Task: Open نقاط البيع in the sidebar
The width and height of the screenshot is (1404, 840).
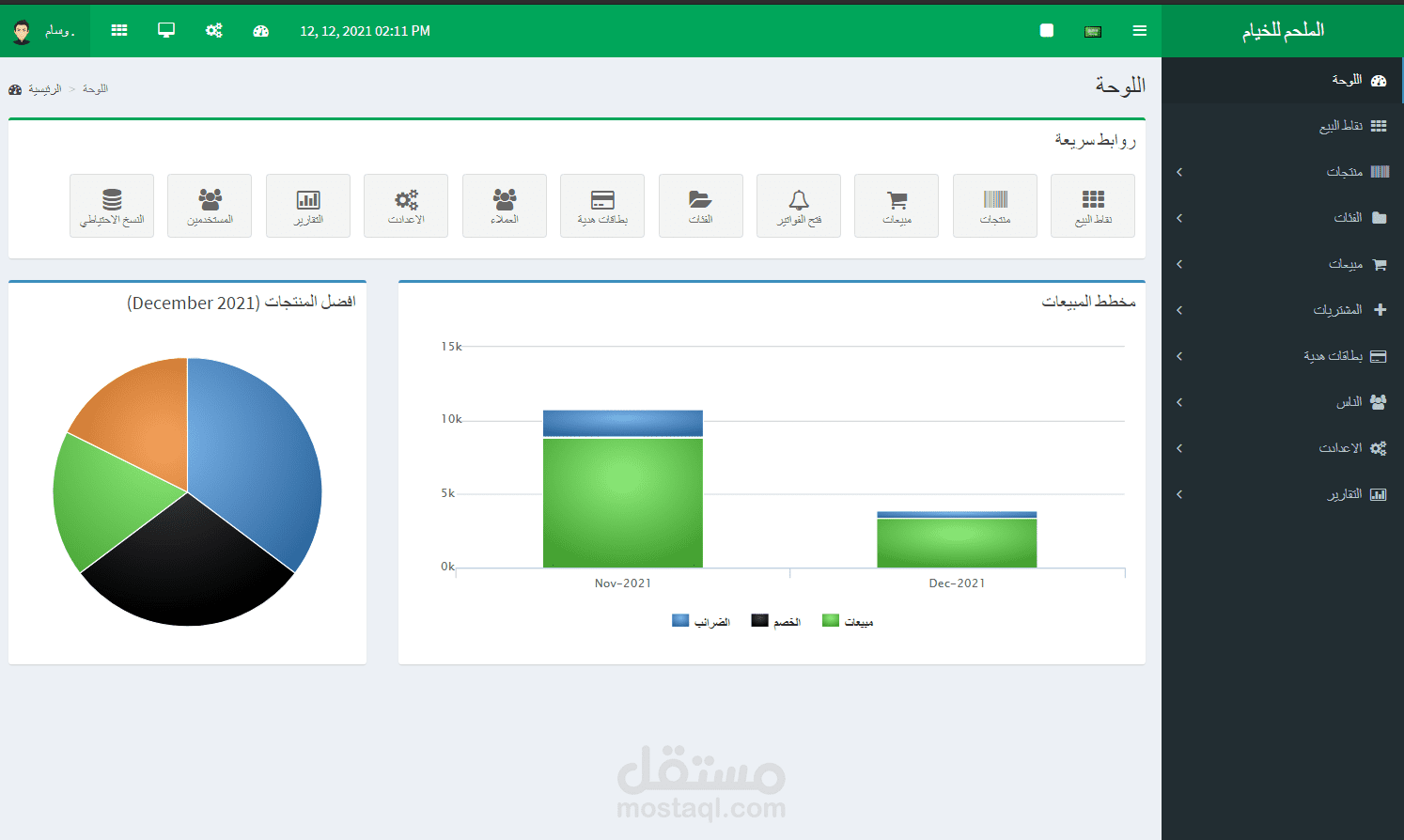Action: [1283, 126]
